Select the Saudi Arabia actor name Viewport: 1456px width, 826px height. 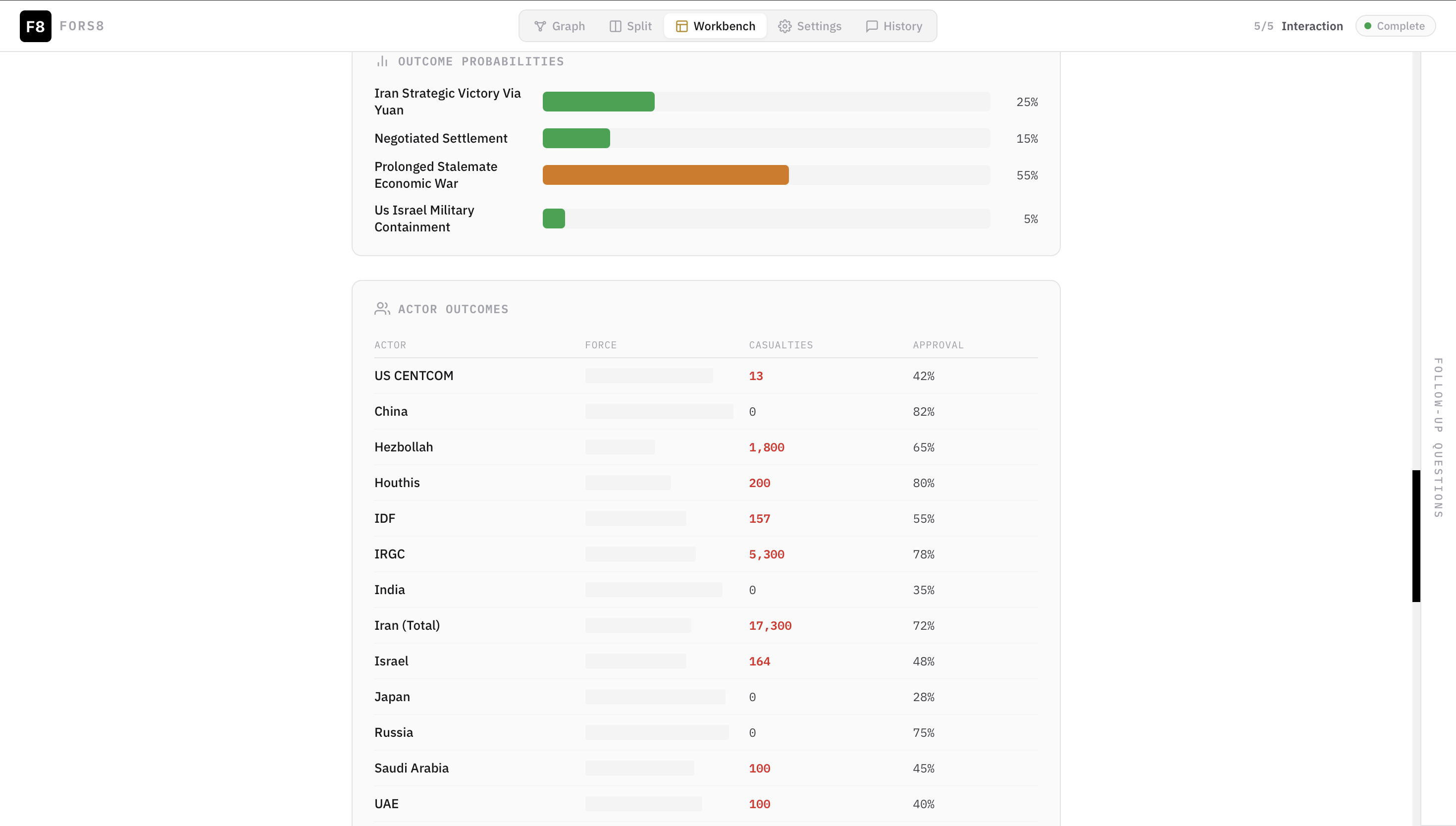412,768
